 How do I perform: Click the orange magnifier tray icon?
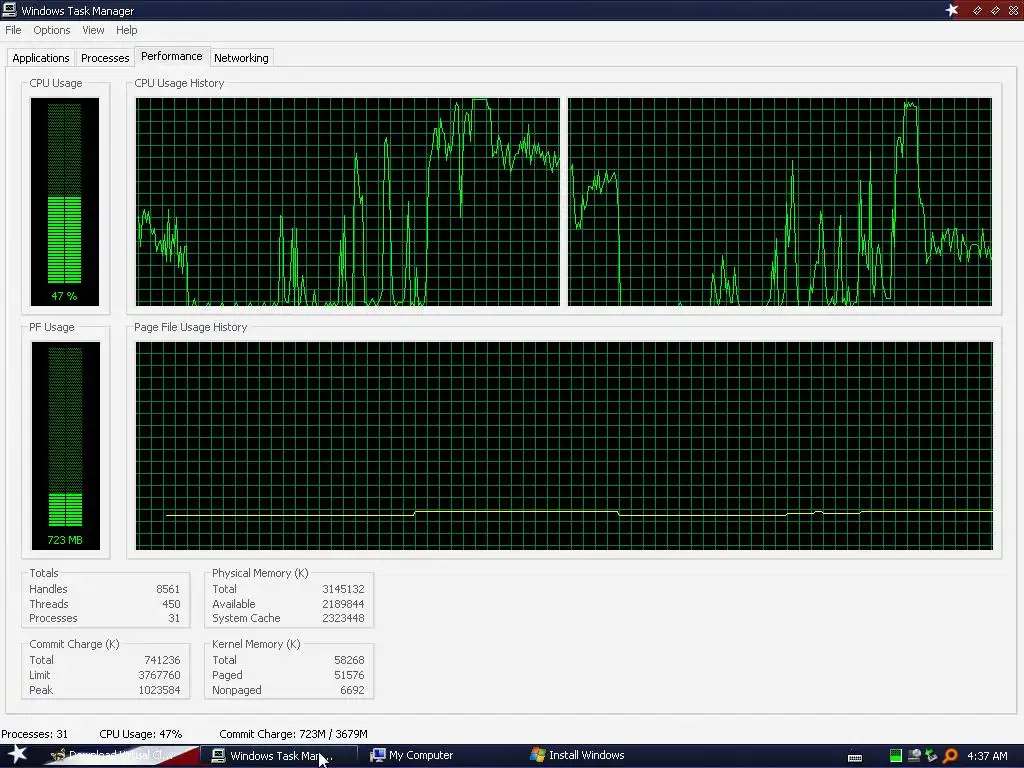950,756
